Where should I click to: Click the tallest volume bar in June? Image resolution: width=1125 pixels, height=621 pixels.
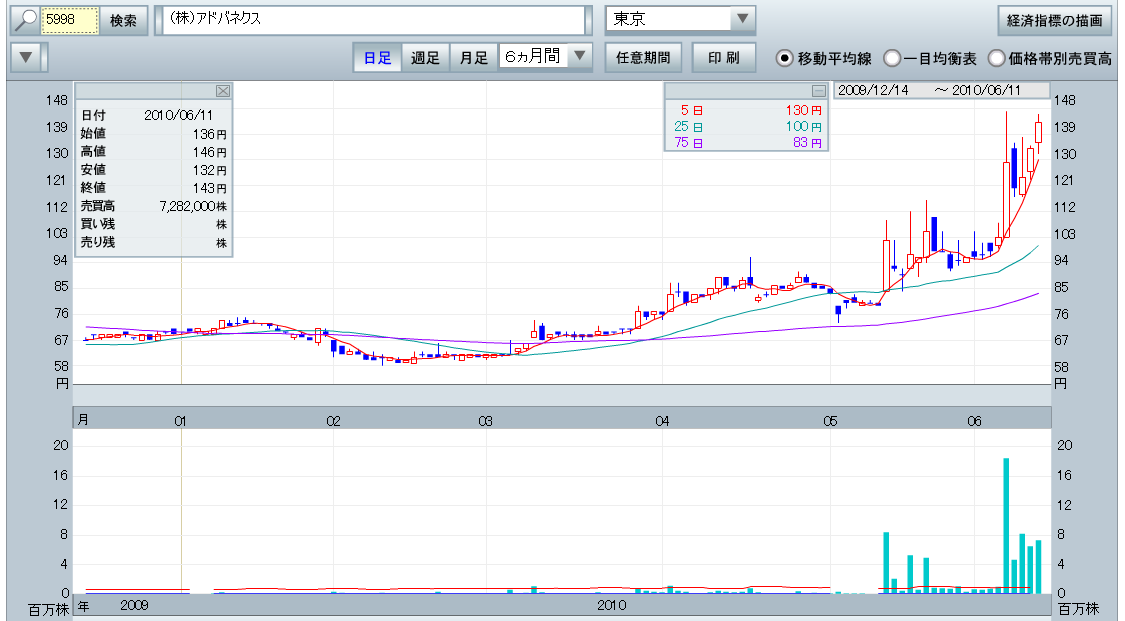tap(1006, 525)
